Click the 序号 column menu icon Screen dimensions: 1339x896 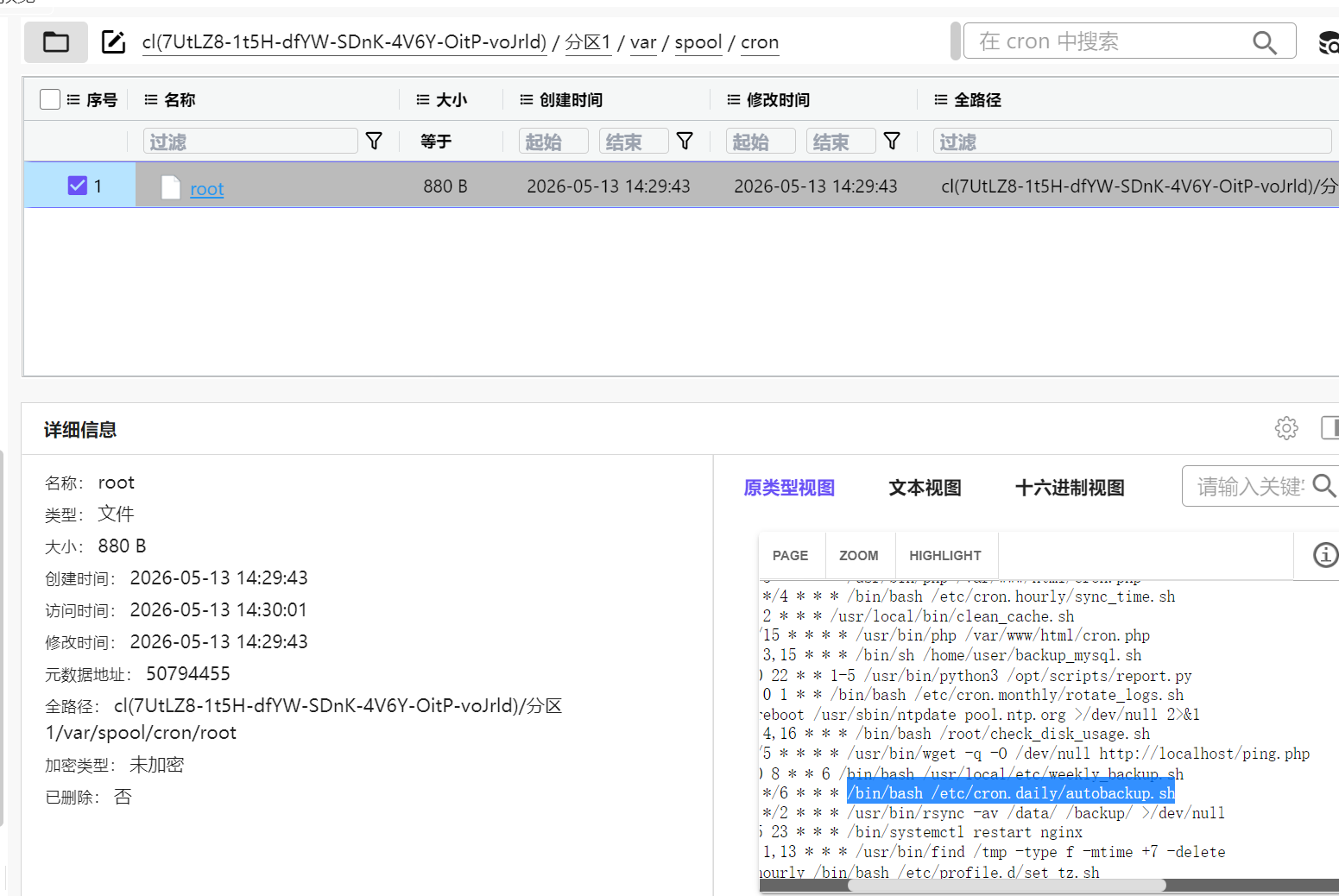coord(73,99)
